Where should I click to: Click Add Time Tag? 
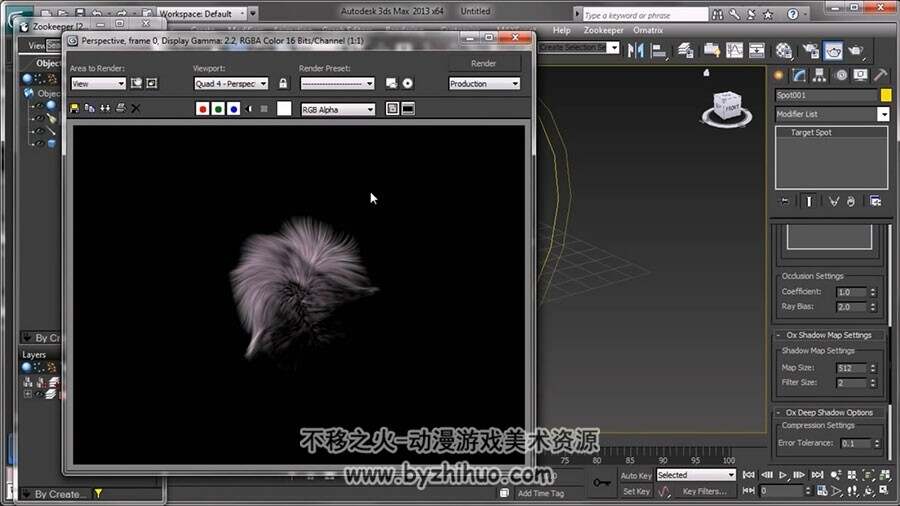pyautogui.click(x=541, y=493)
